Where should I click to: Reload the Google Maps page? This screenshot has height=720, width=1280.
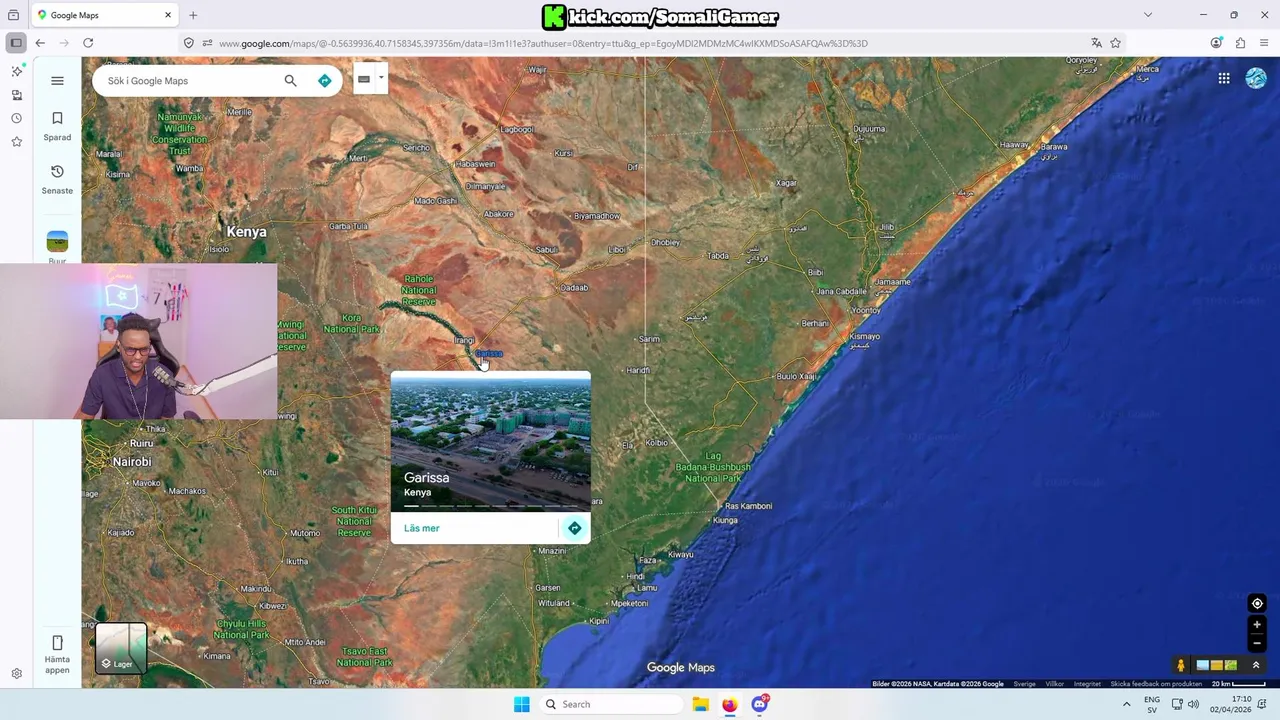[x=88, y=43]
